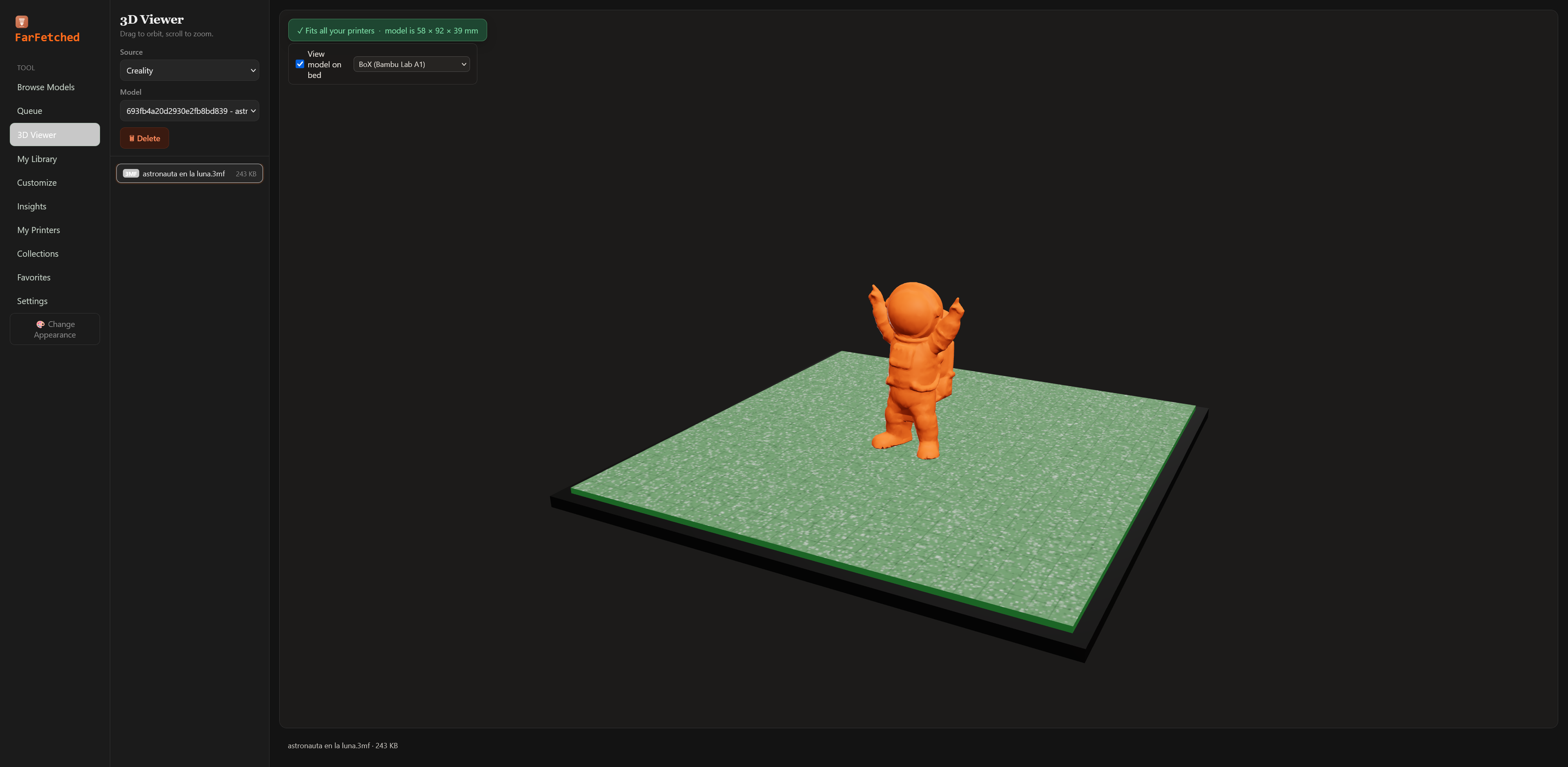Select the 3D Viewer sidebar item
The height and width of the screenshot is (767, 1568).
pyautogui.click(x=55, y=135)
